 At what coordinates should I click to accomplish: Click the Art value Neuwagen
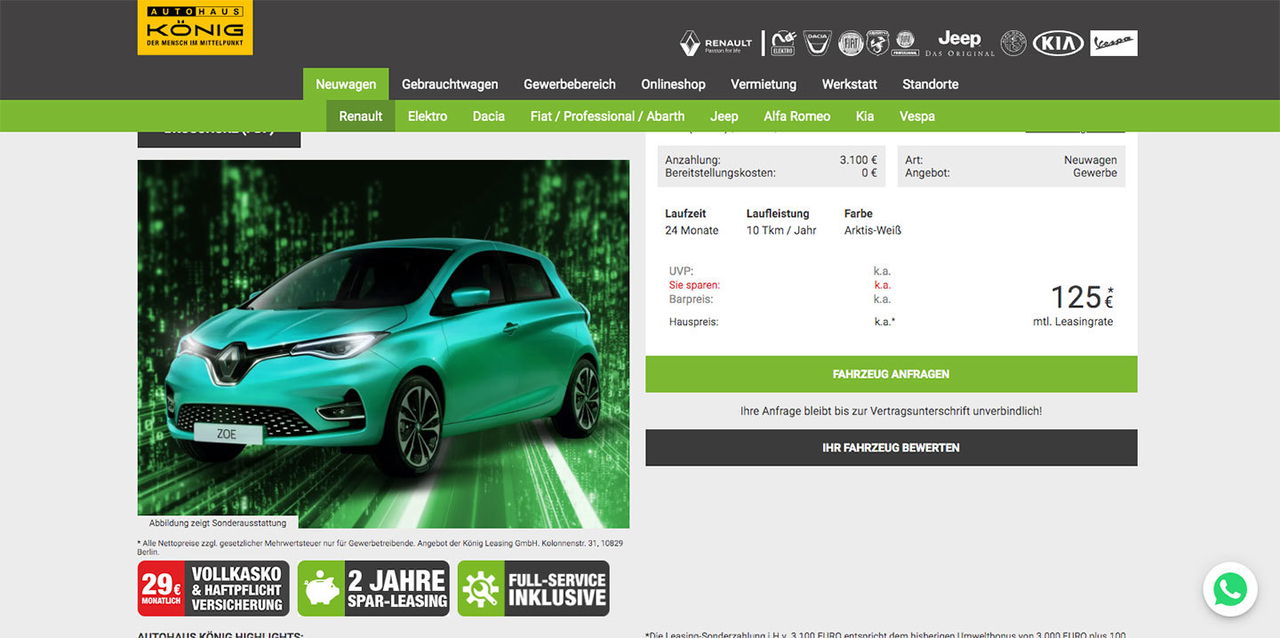(1090, 160)
